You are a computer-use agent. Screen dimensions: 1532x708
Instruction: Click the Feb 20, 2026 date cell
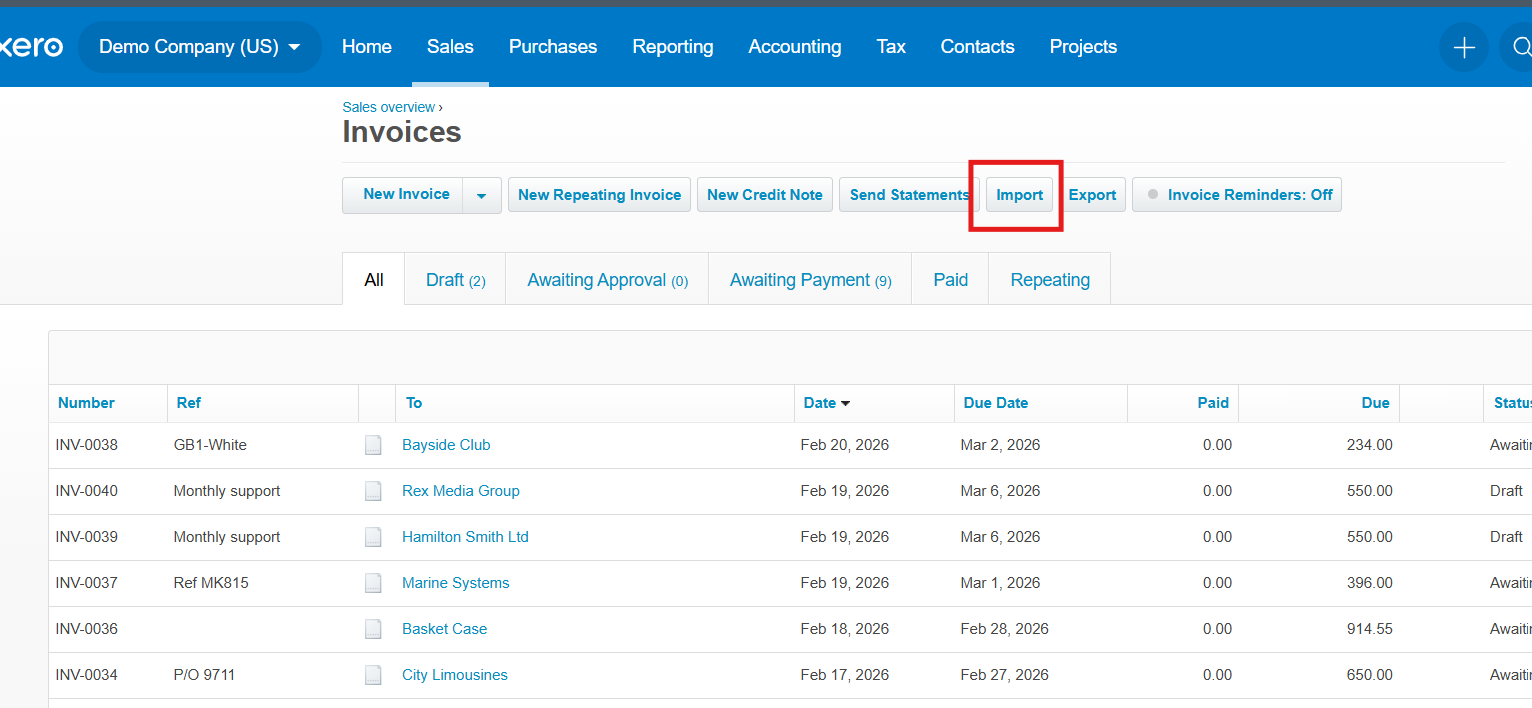click(x=845, y=445)
